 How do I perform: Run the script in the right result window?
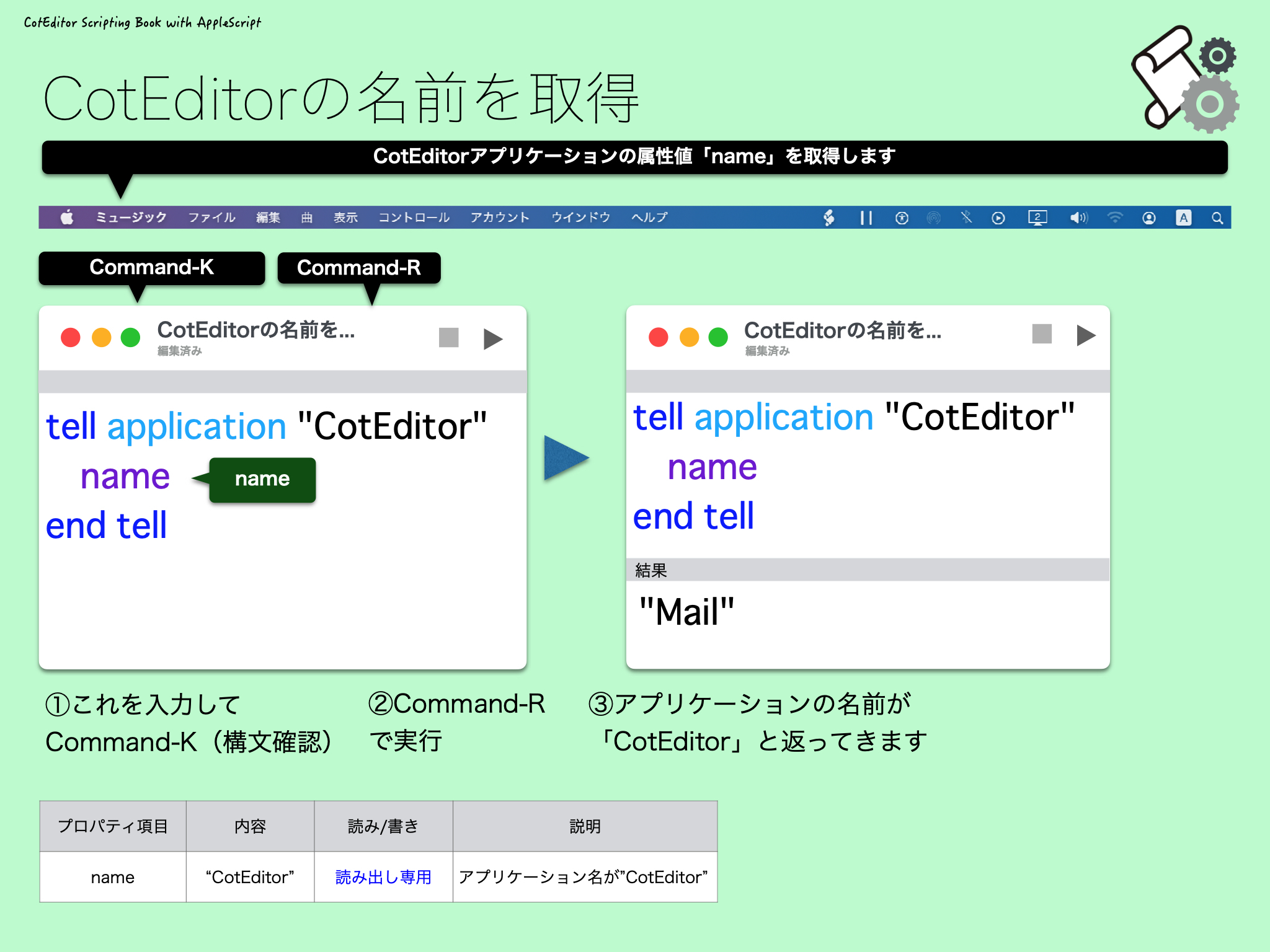[x=1086, y=335]
